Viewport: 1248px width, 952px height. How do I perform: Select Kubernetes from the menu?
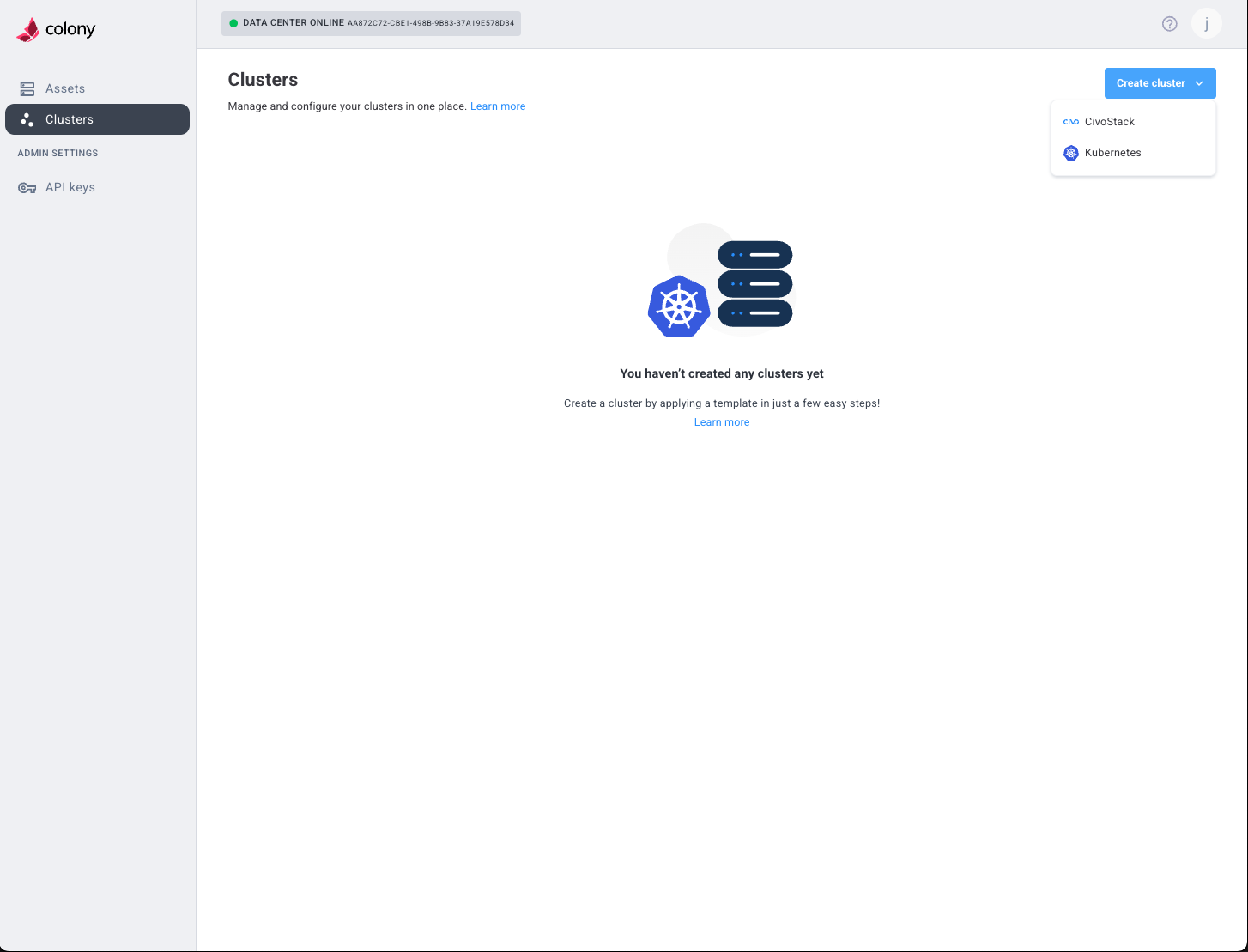coord(1133,153)
